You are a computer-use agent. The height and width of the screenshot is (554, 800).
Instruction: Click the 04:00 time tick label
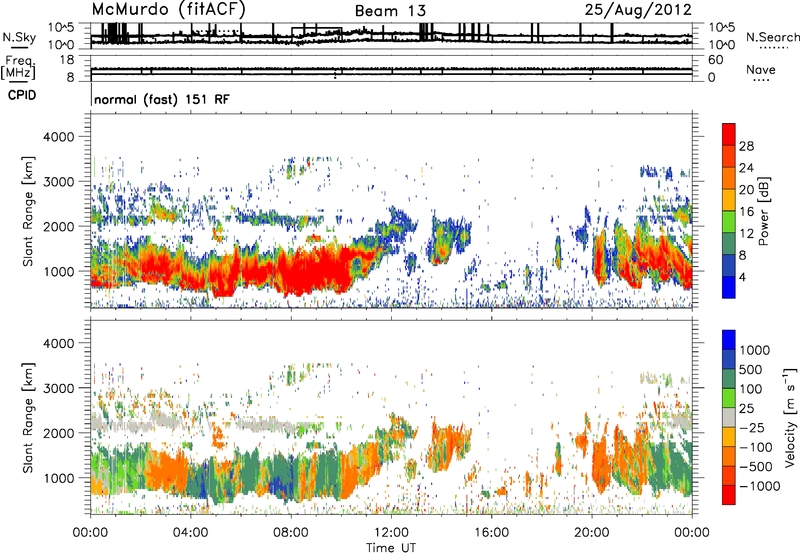click(x=190, y=533)
